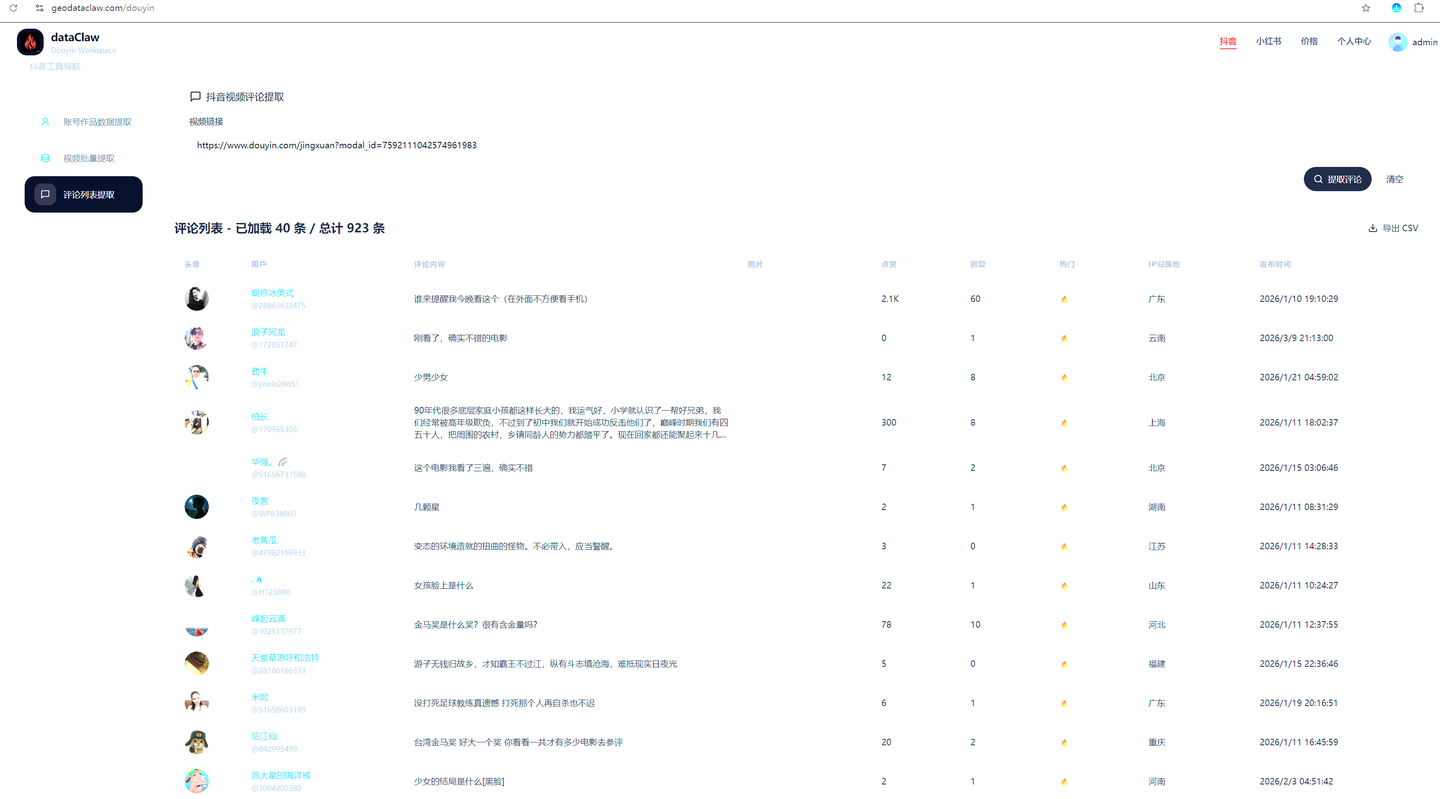This screenshot has width=1440, height=799.
Task: Click the dataClaw flame logo
Action: [30, 42]
